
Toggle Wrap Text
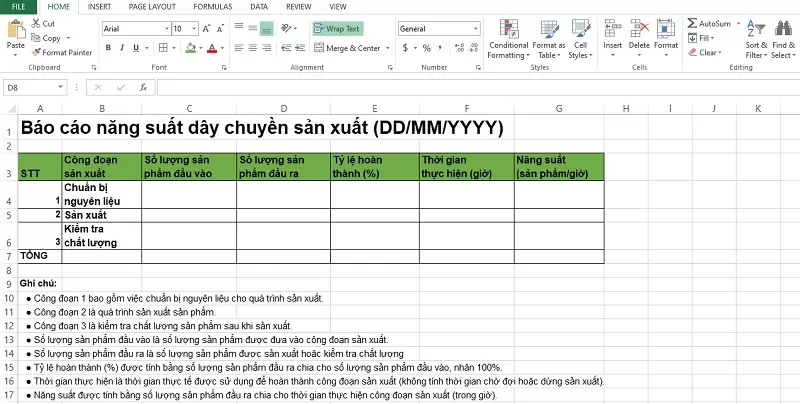click(337, 29)
